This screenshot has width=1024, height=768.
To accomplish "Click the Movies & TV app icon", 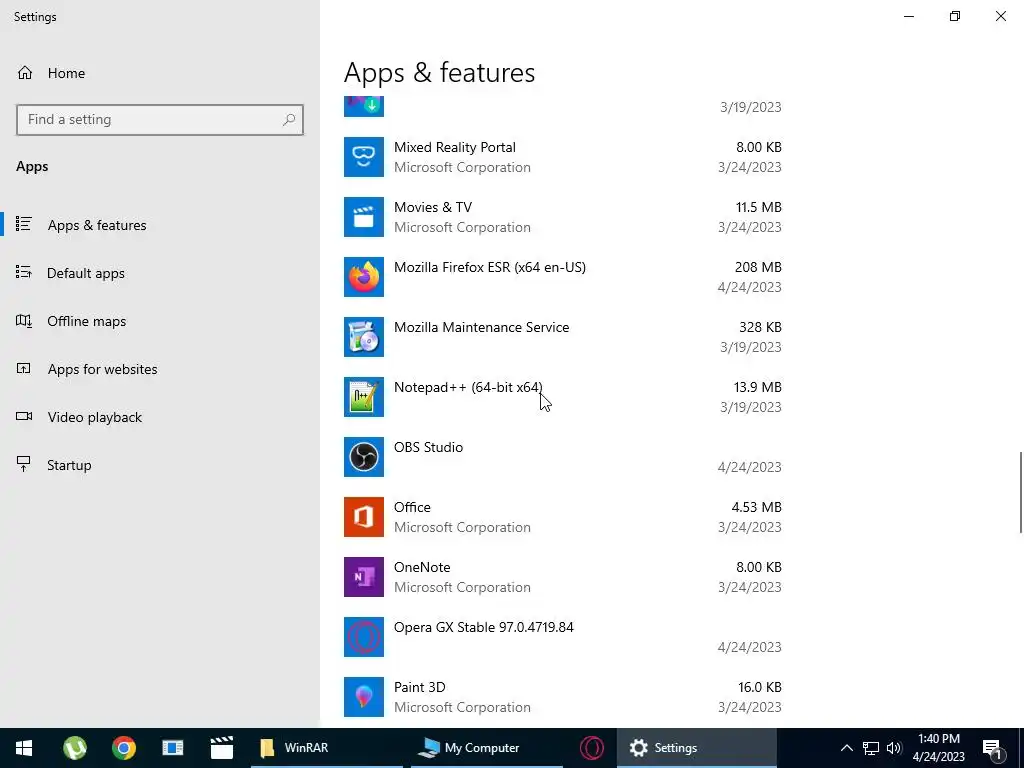I will [x=364, y=217].
